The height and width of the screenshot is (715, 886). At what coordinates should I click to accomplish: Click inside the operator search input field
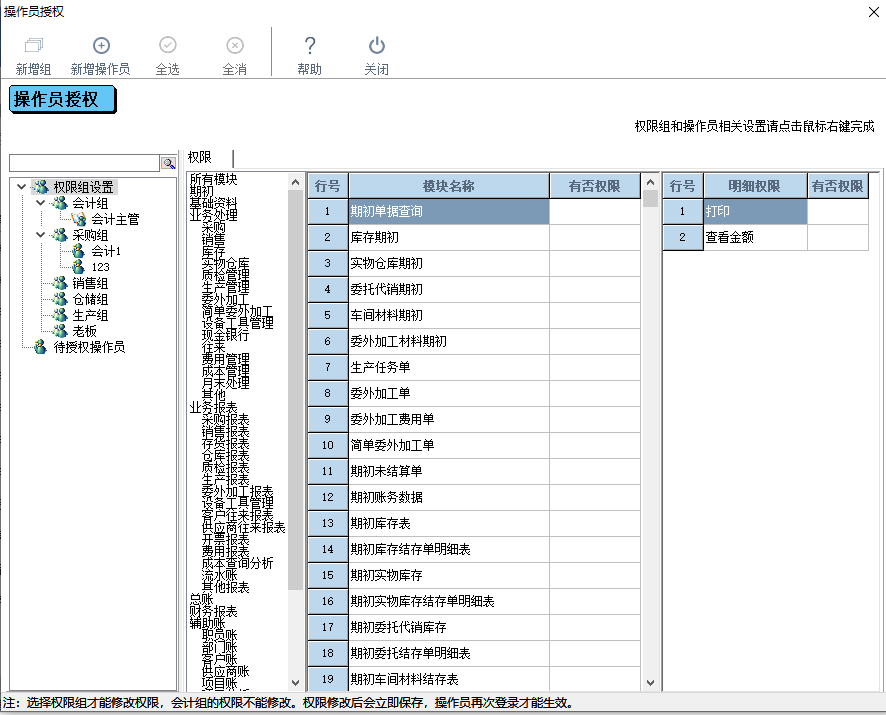[84, 163]
